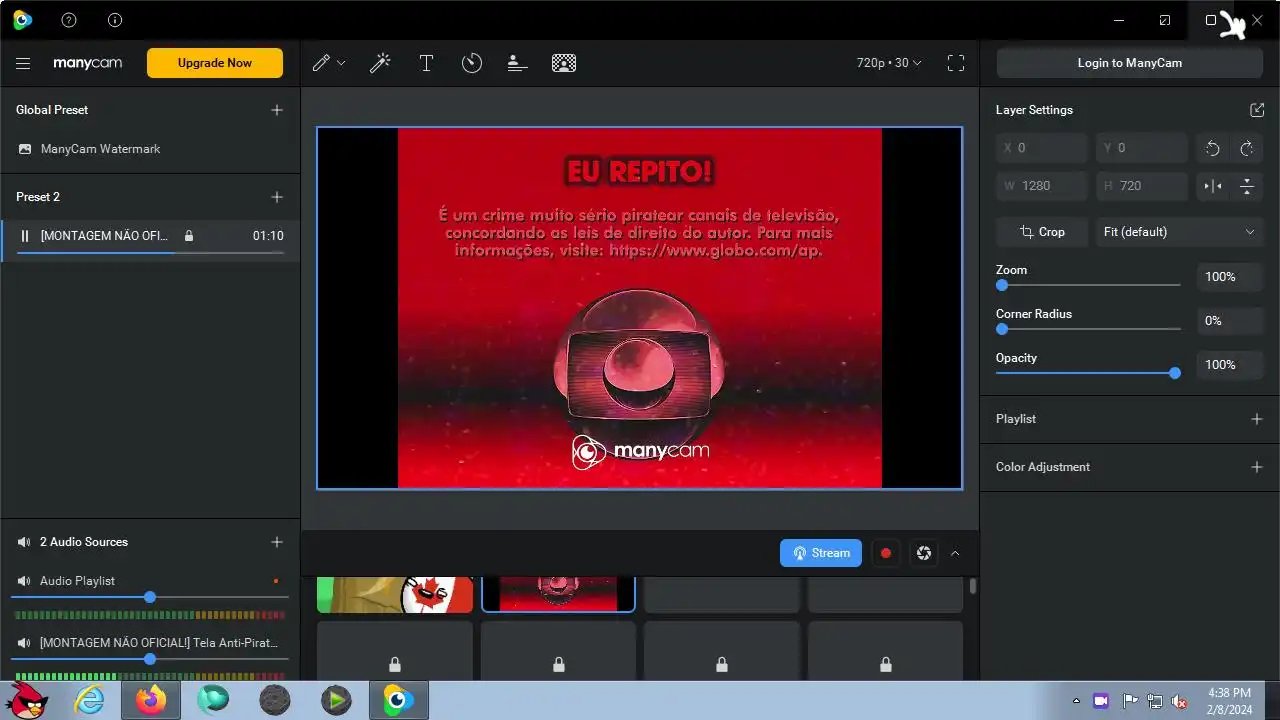Mute the MONTAGEM Tela Anti-Pirat... audio source
This screenshot has width=1280, height=720.
point(24,643)
